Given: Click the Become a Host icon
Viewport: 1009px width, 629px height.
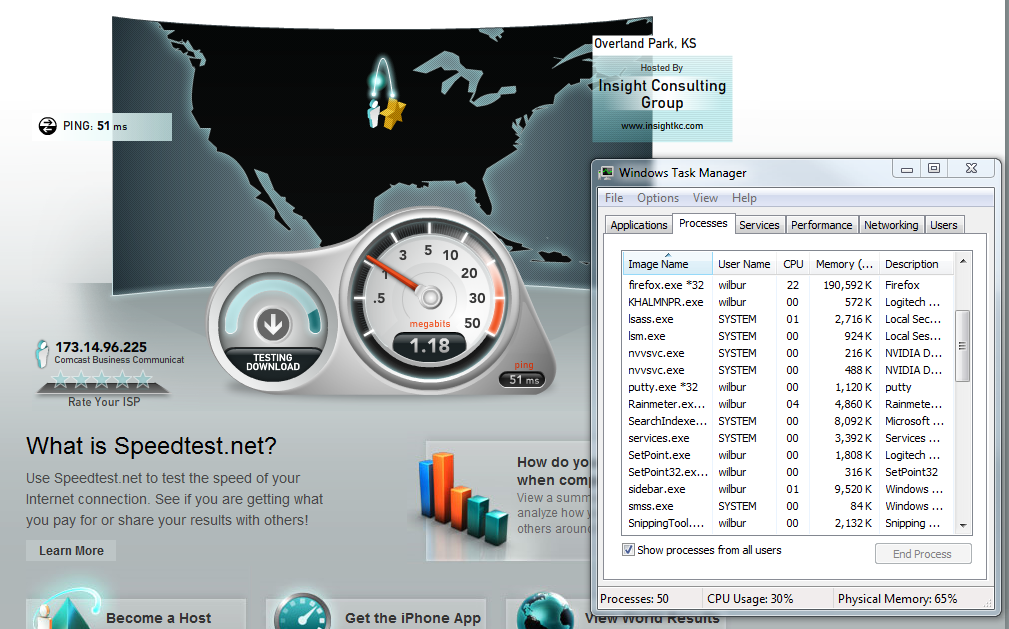Looking at the screenshot, I should coord(68,610).
